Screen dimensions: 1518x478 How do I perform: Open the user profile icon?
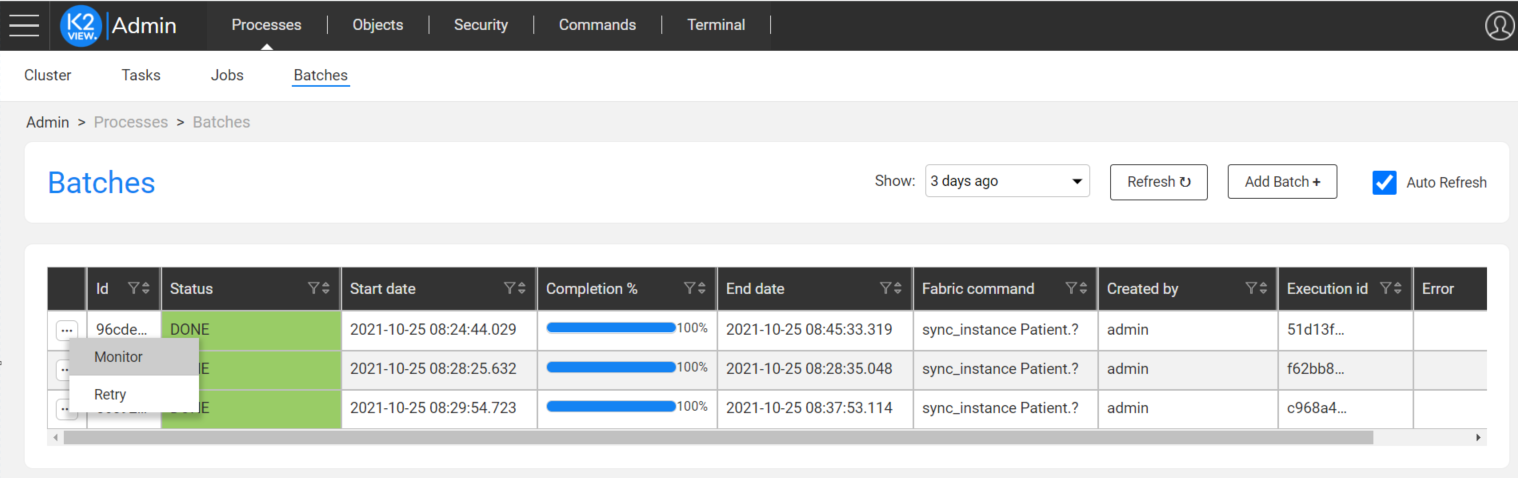[1498, 25]
